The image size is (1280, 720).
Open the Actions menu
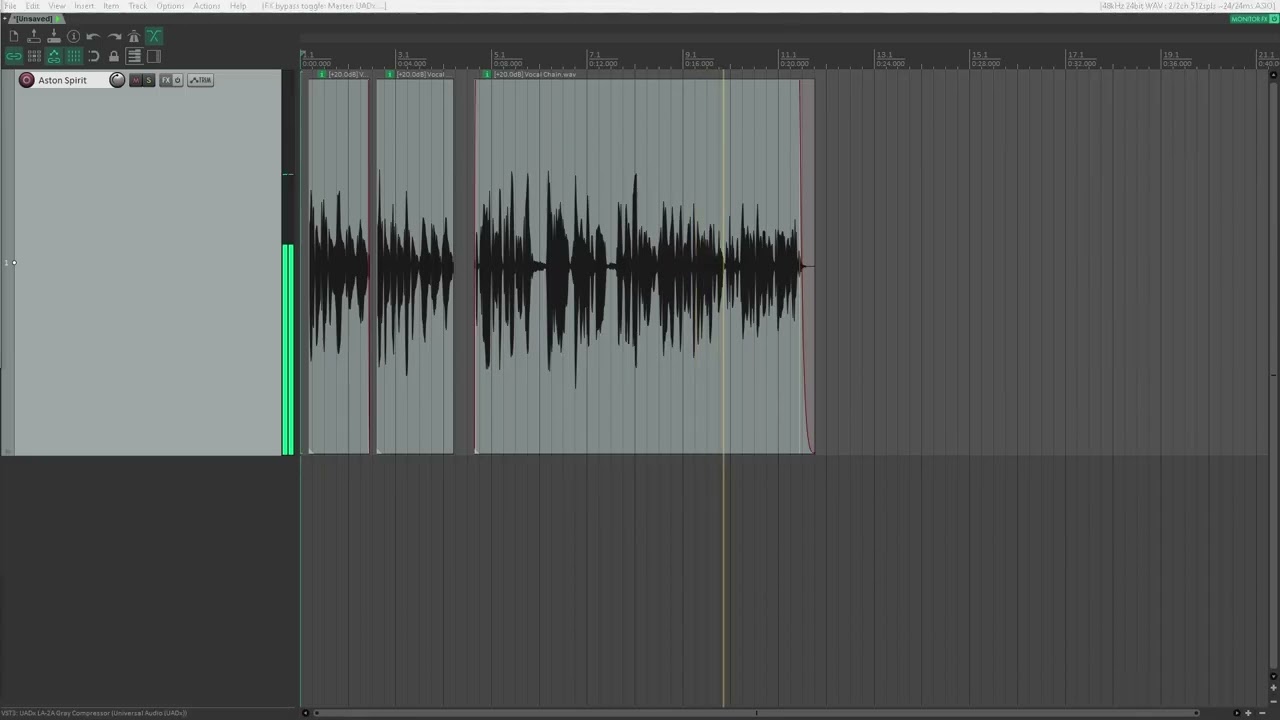(207, 6)
